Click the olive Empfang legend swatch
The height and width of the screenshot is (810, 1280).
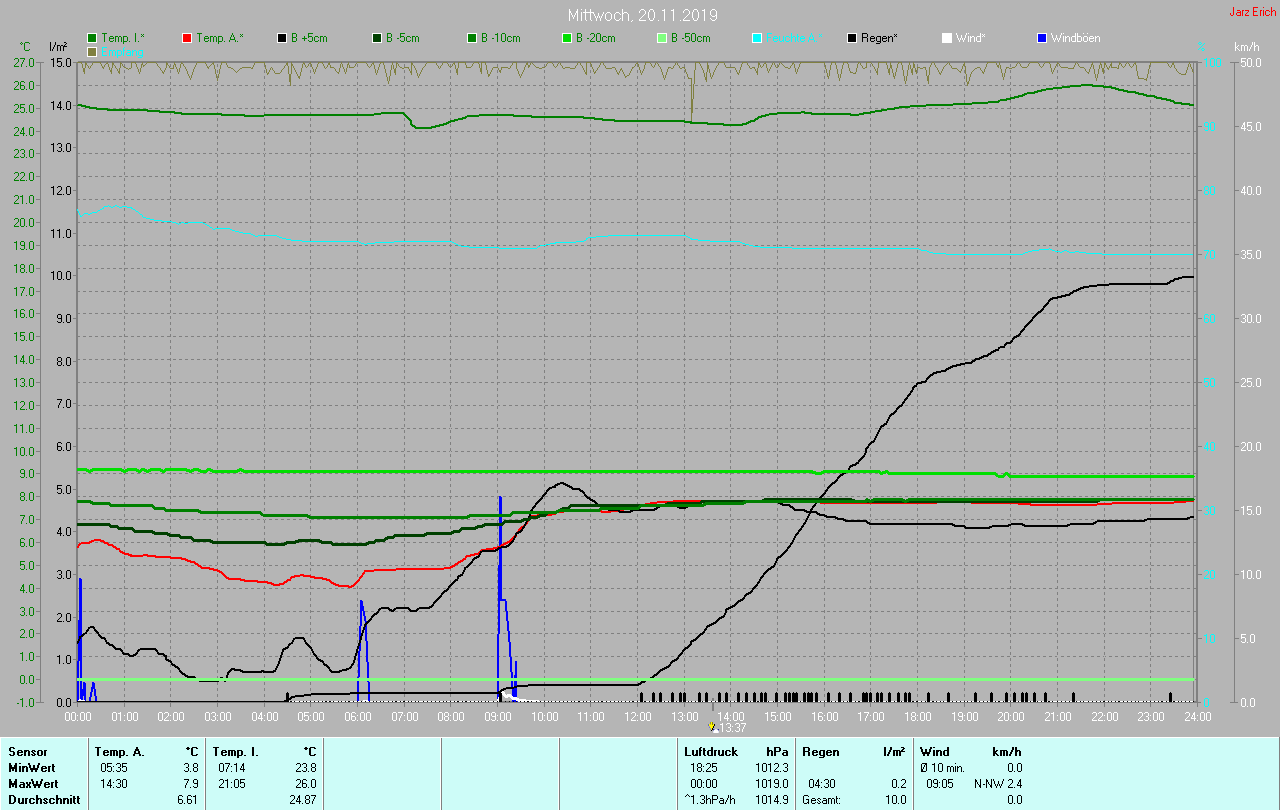click(x=93, y=51)
